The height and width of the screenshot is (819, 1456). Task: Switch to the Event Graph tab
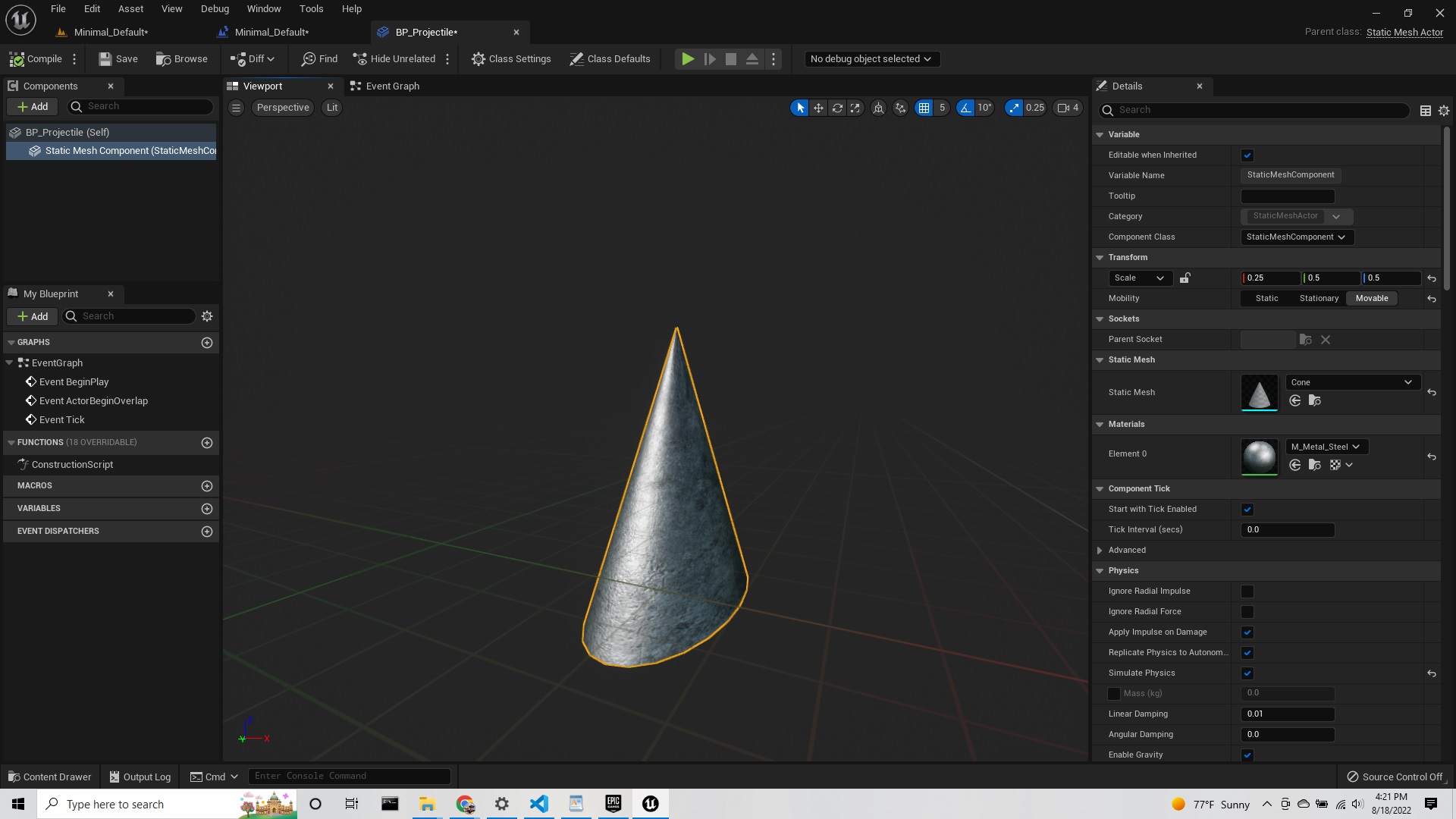coord(391,86)
